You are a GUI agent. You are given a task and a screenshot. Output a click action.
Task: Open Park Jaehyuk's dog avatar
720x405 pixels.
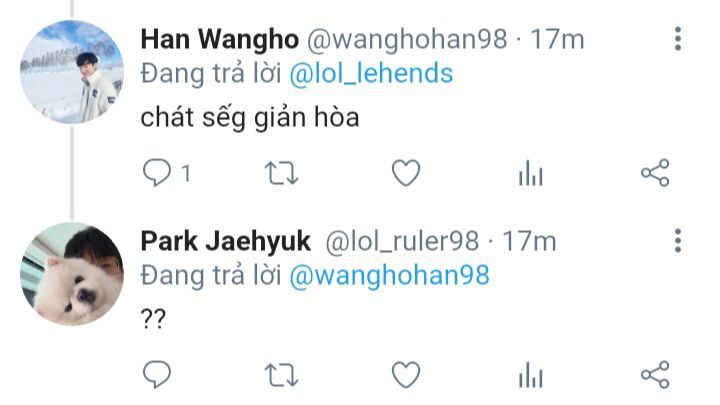(72, 274)
